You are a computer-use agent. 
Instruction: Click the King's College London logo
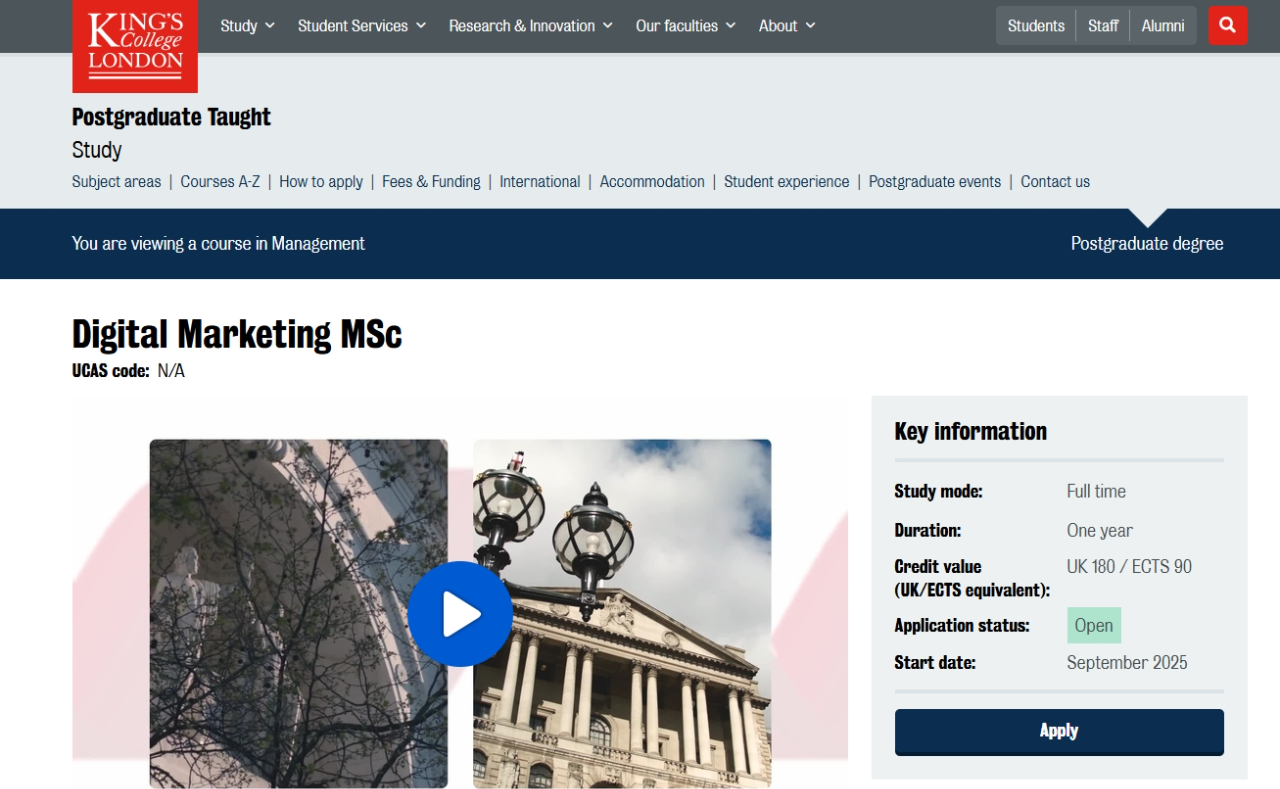[x=135, y=46]
